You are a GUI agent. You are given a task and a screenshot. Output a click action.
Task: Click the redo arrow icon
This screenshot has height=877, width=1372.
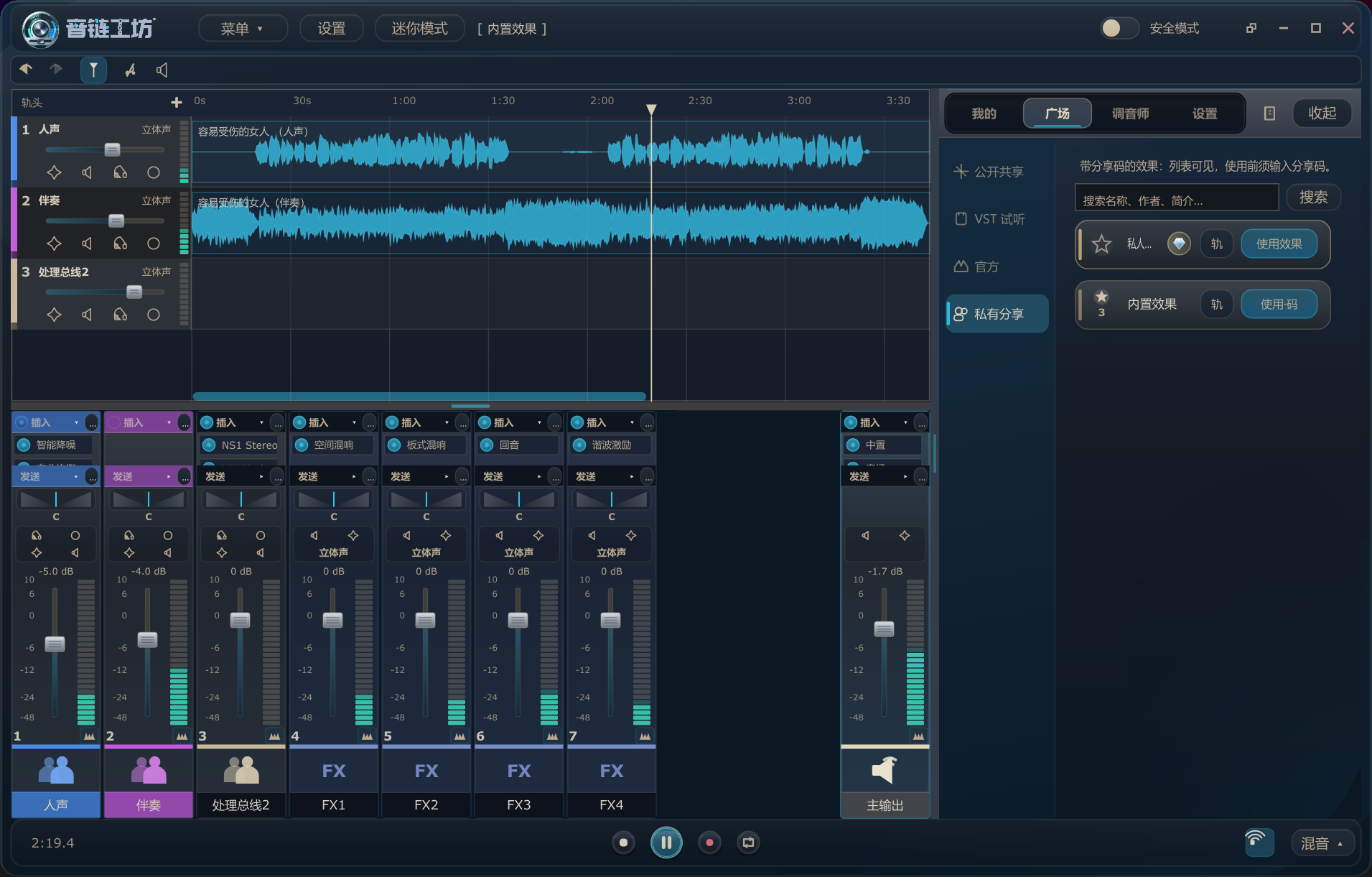click(x=56, y=69)
